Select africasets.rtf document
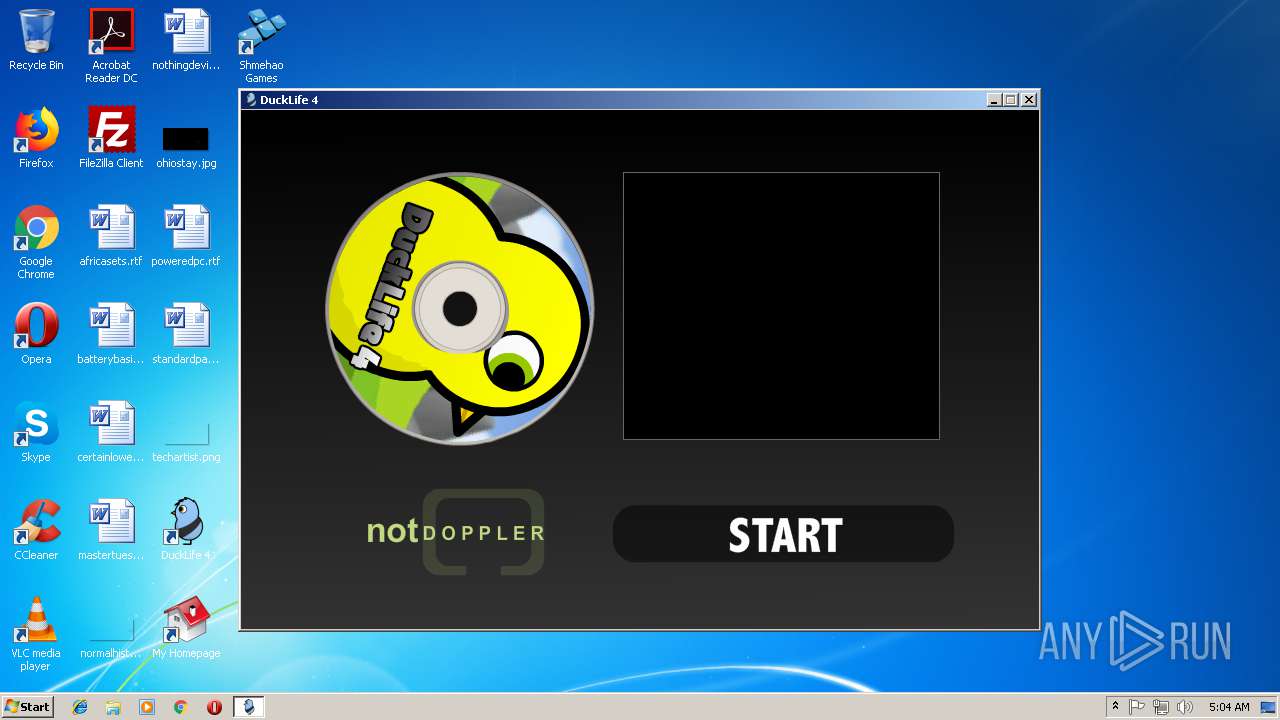 coord(111,236)
